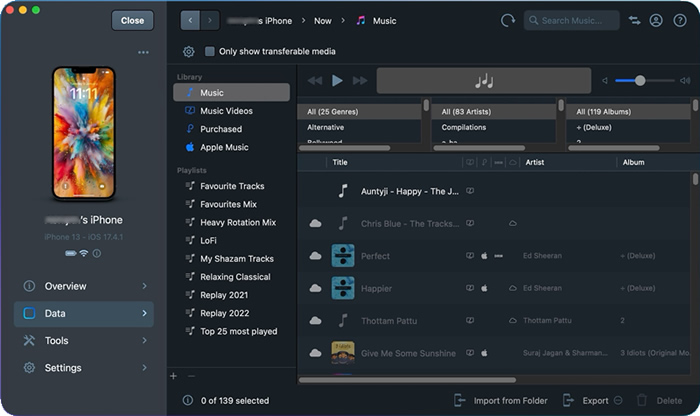Click the forward navigation arrow
700x416 pixels.
pos(210,21)
